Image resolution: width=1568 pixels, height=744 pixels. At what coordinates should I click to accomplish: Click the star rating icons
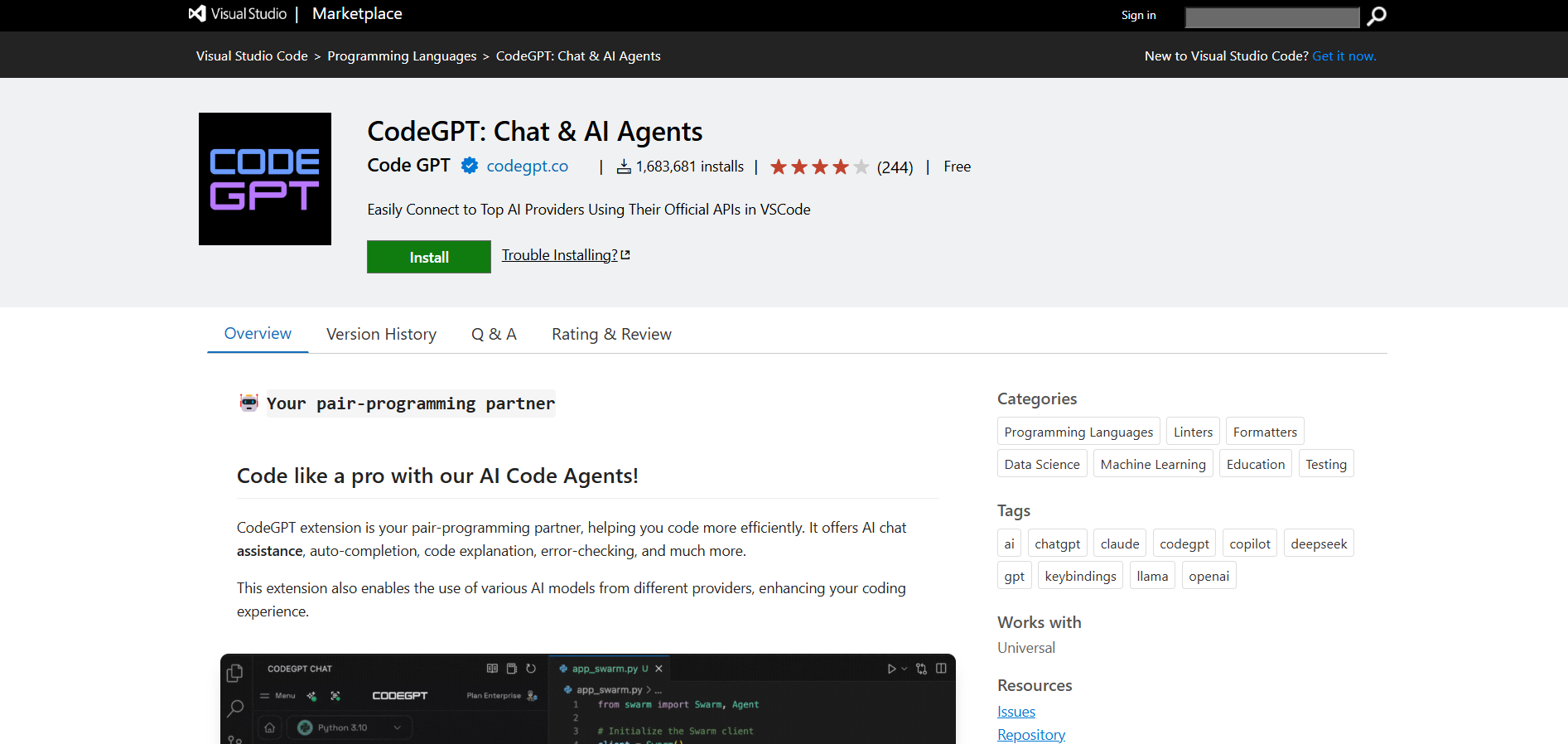818,167
